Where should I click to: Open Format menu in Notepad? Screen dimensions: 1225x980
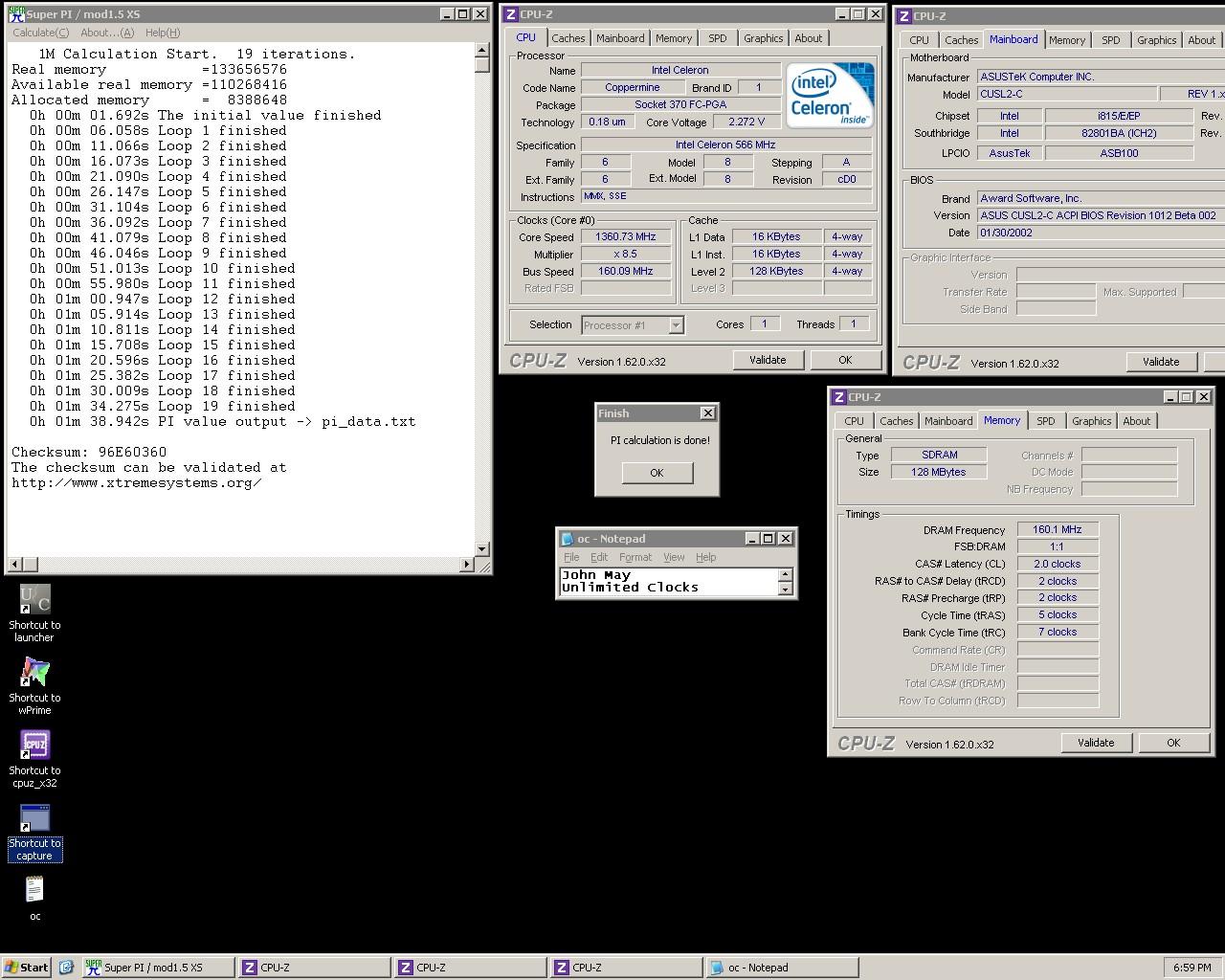click(x=635, y=557)
